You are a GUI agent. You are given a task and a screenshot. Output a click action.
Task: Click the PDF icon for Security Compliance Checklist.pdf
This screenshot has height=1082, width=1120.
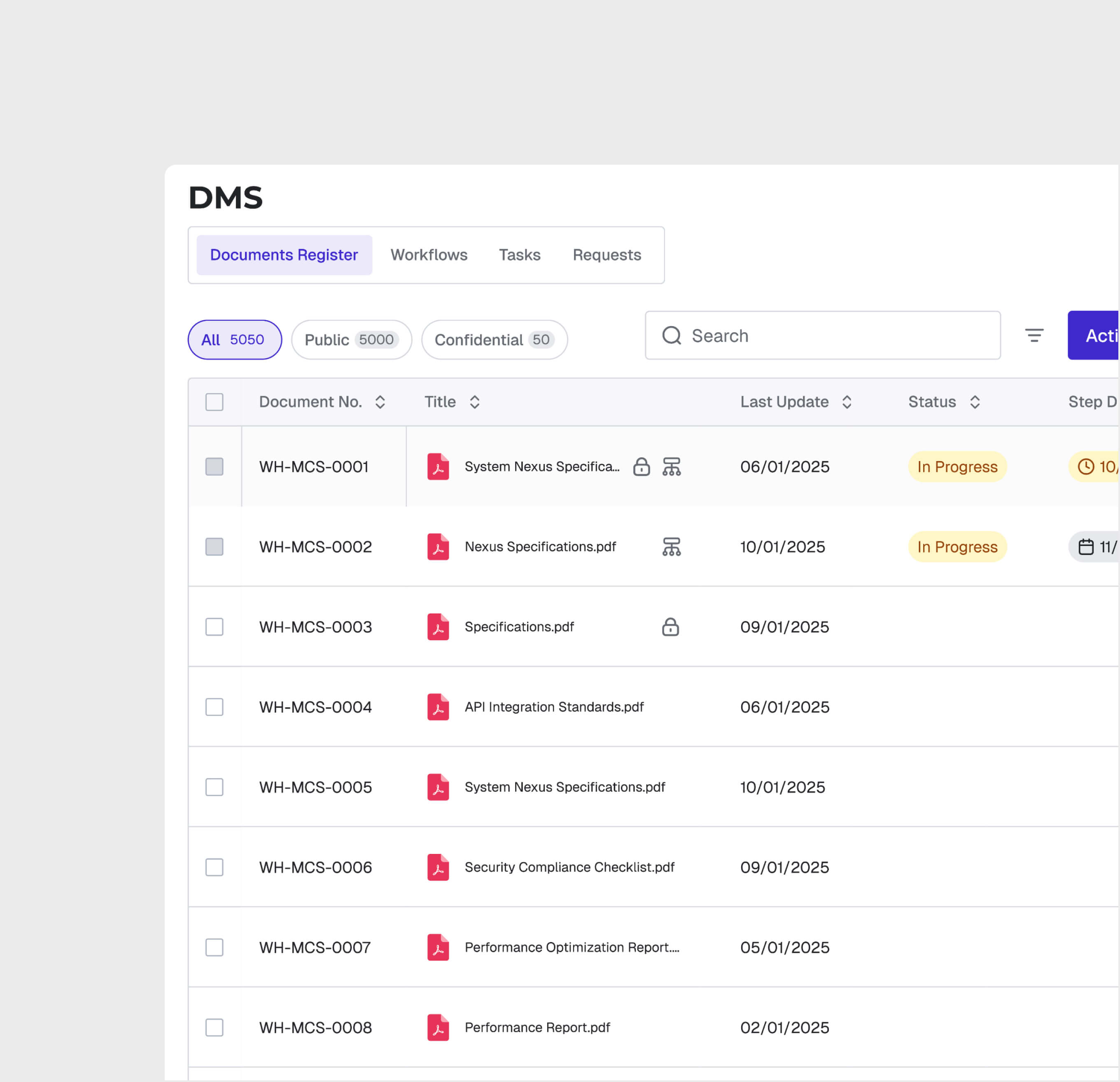click(437, 867)
